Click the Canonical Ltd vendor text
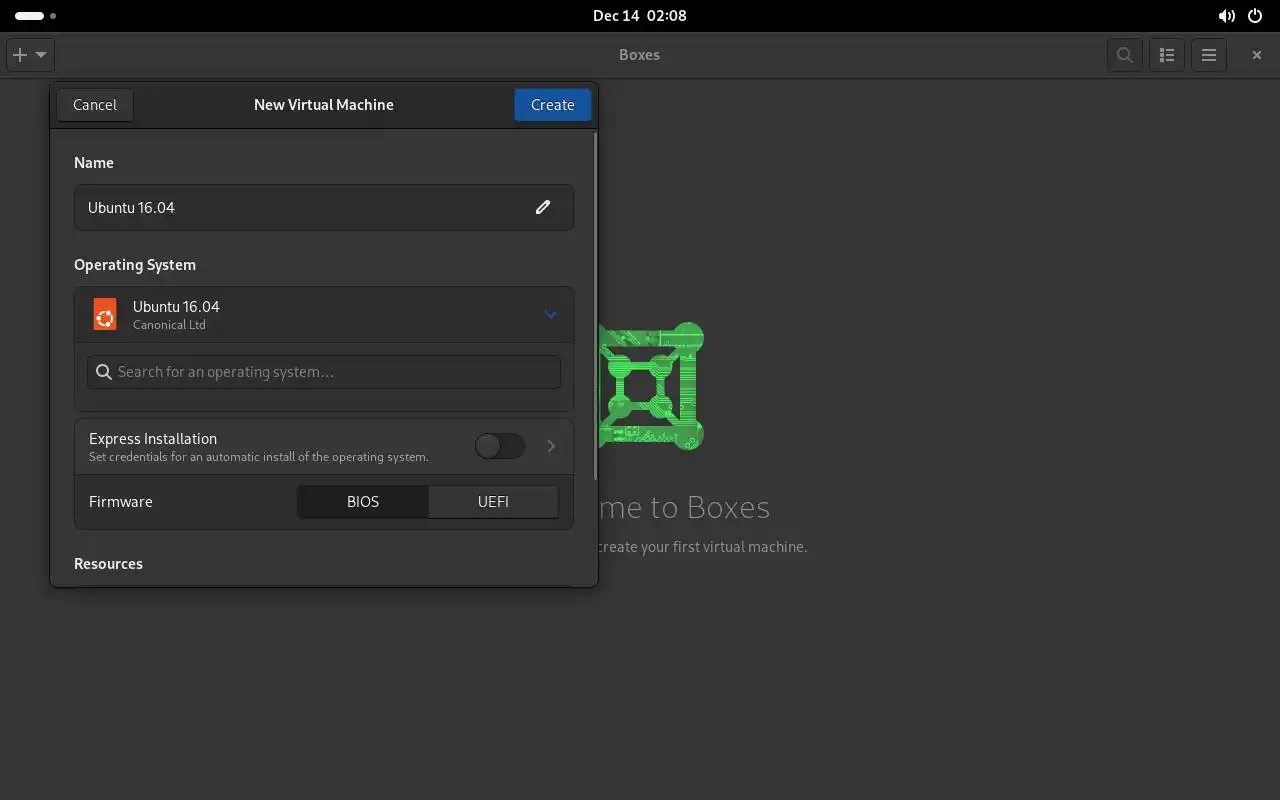The width and height of the screenshot is (1280, 800). (x=169, y=325)
